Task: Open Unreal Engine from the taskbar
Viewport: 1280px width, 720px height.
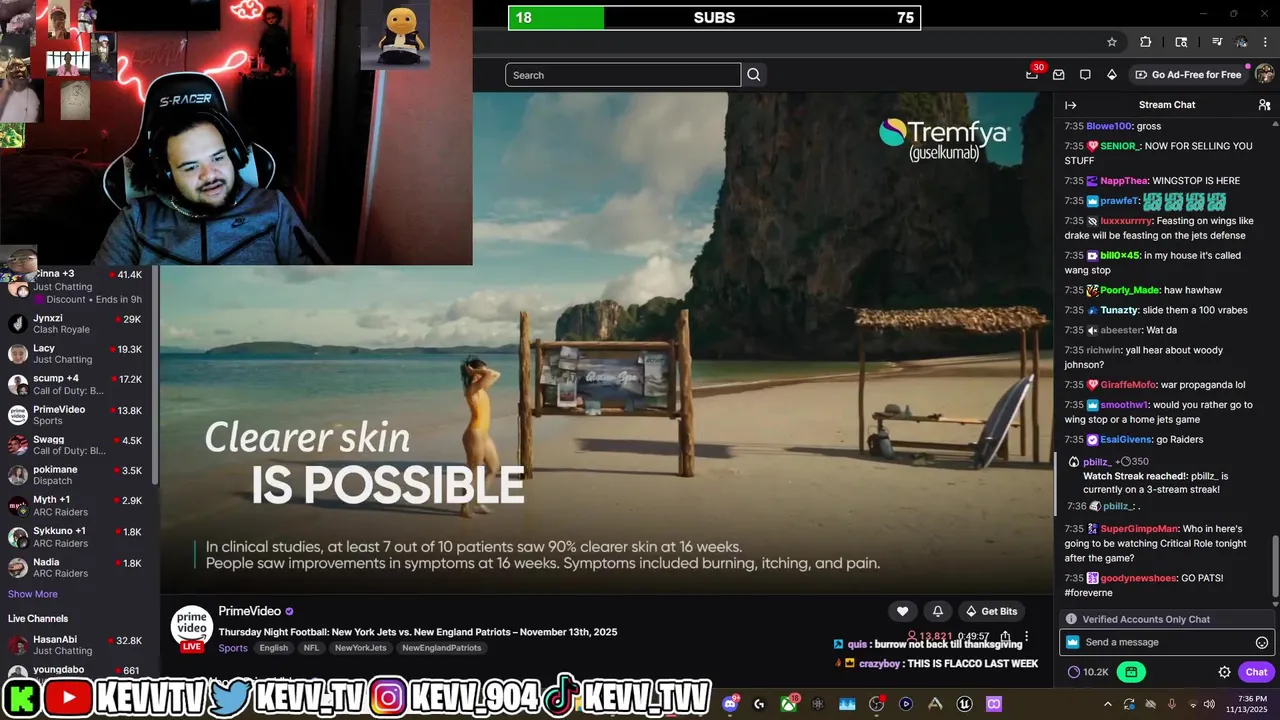Action: tap(964, 704)
